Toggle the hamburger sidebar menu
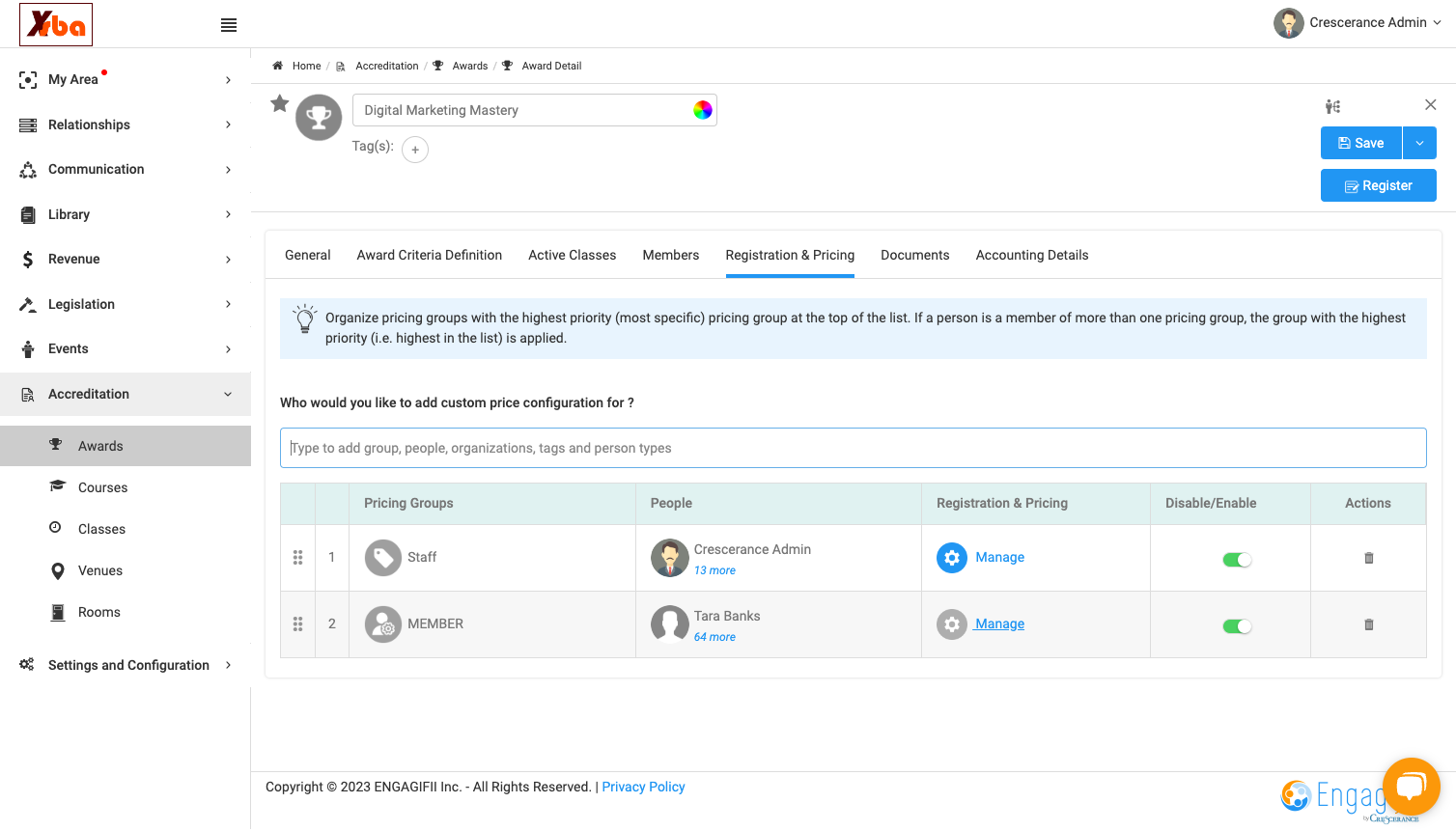This screenshot has width=1456, height=831. point(229,25)
